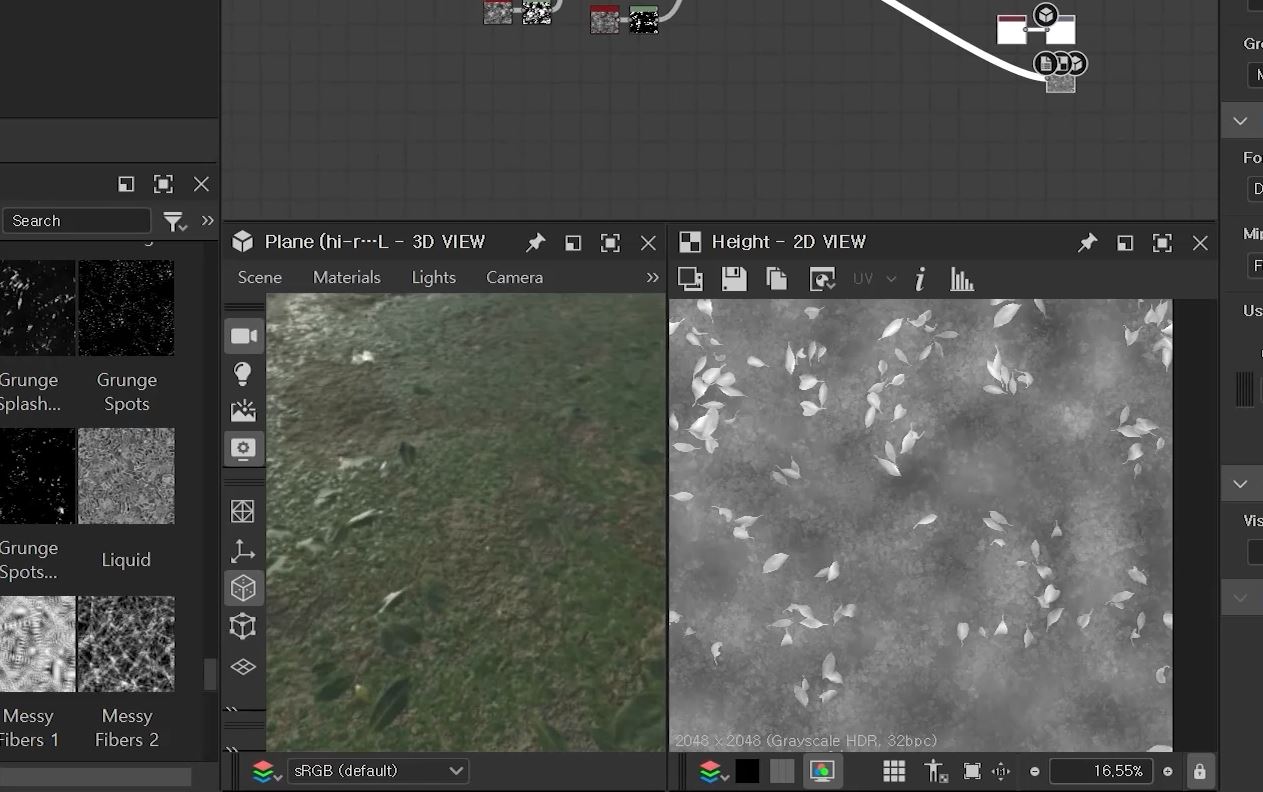The width and height of the screenshot is (1263, 792).
Task: Select the Messy Fibers 2 thumbnail
Action: [126, 644]
